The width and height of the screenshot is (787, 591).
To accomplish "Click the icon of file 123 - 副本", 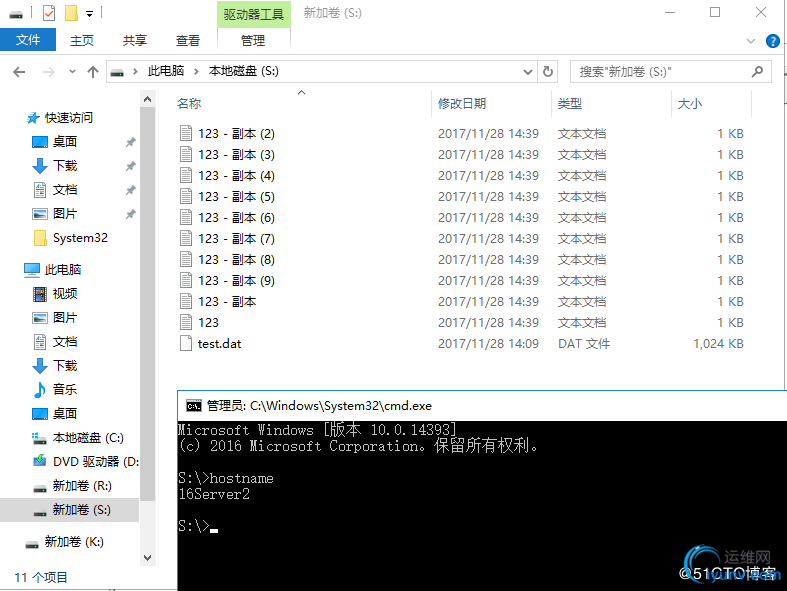I will point(186,301).
